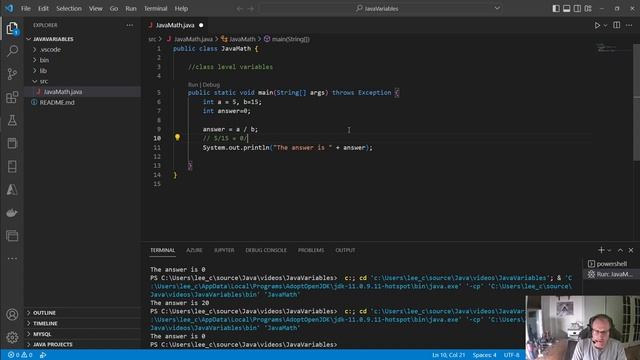The image size is (640, 360).
Task: Open Spaces: 4 indentation setting
Action: (x=484, y=355)
